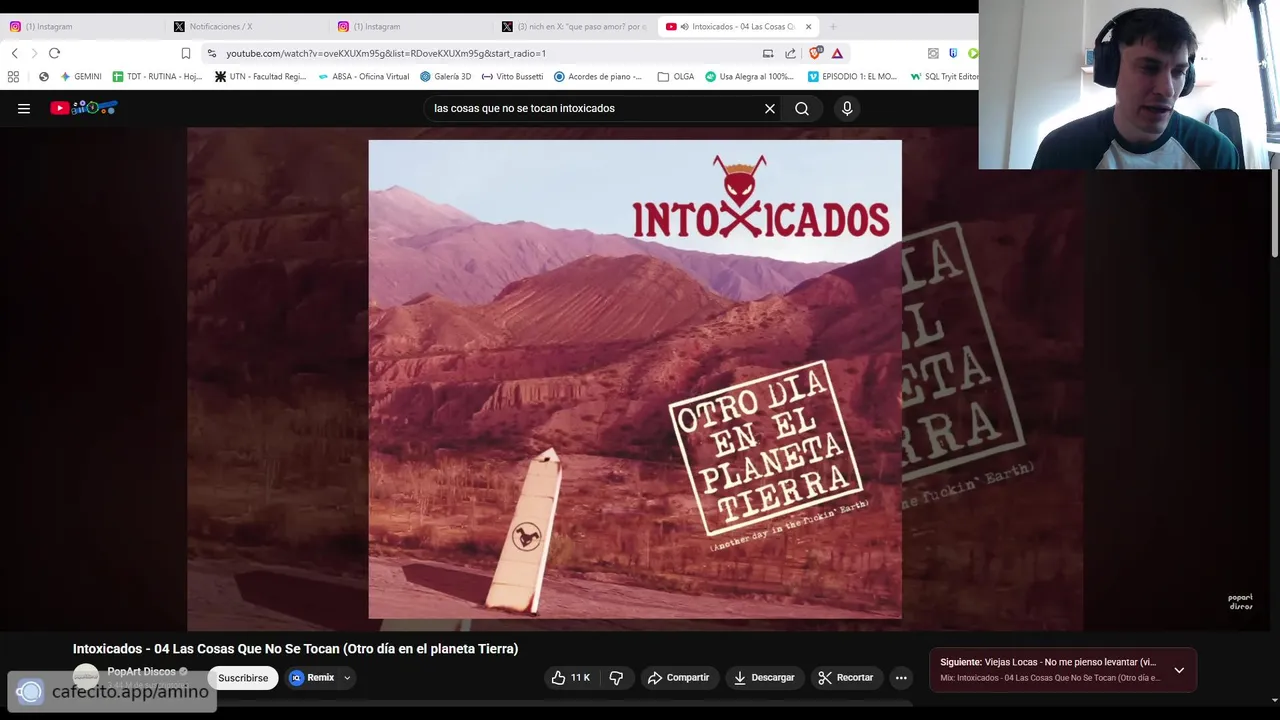
Task: Bookmark this page icon
Action: [186, 53]
